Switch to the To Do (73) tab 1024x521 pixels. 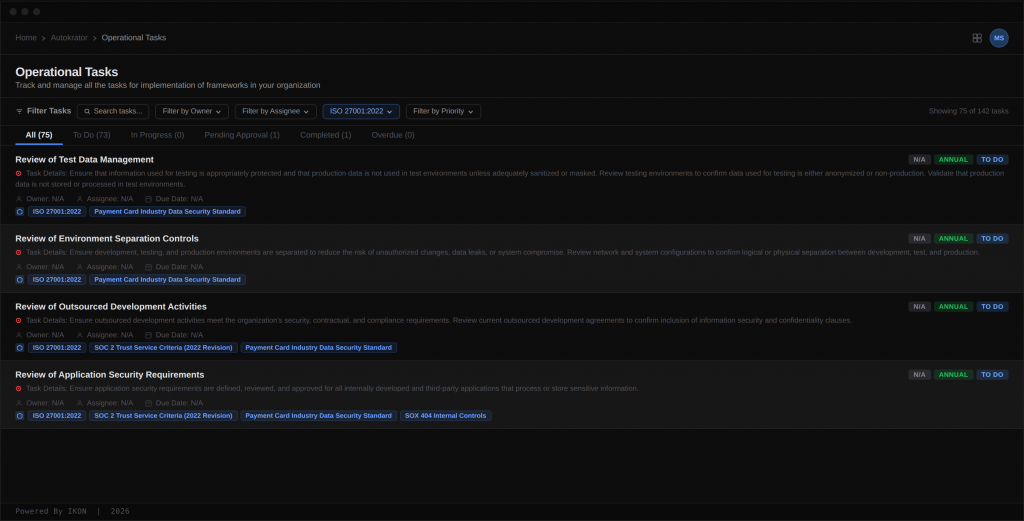pos(91,135)
